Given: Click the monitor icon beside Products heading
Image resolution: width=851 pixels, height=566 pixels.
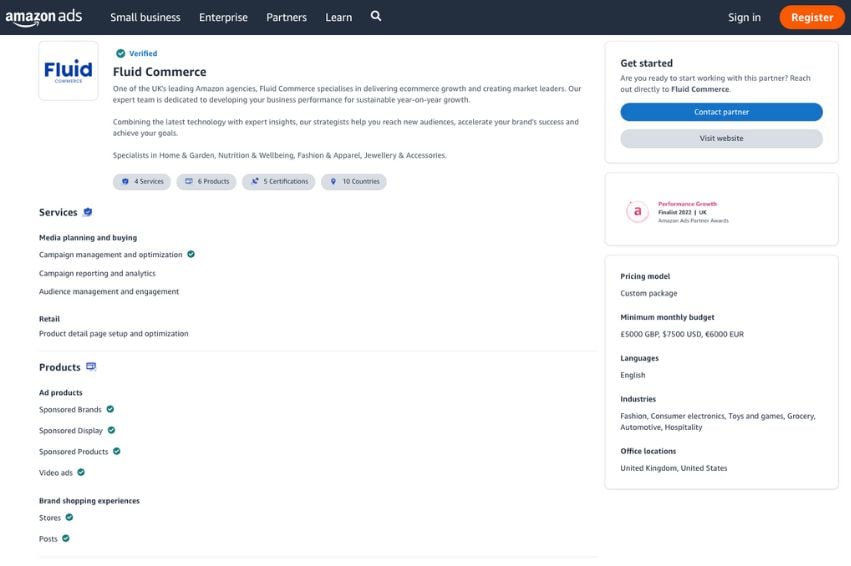Looking at the screenshot, I should [91, 367].
